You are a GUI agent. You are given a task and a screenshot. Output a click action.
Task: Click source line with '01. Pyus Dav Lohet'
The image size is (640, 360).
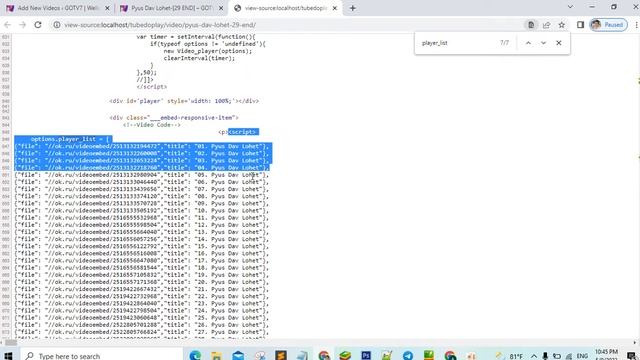pos(142,146)
